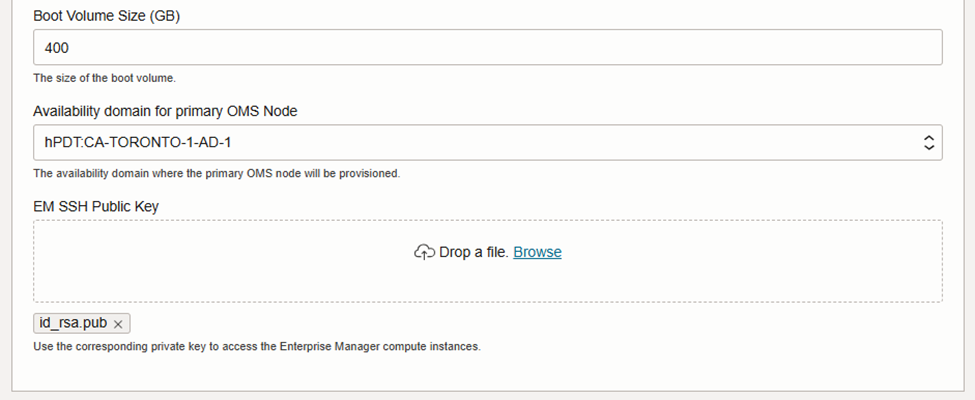Click 'The size of the boot volume' hint

105,78
